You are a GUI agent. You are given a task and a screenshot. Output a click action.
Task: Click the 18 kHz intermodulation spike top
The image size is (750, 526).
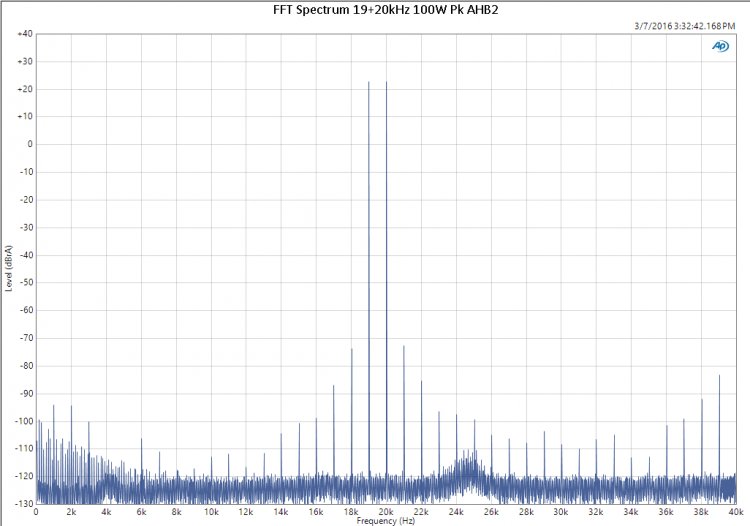click(x=352, y=349)
